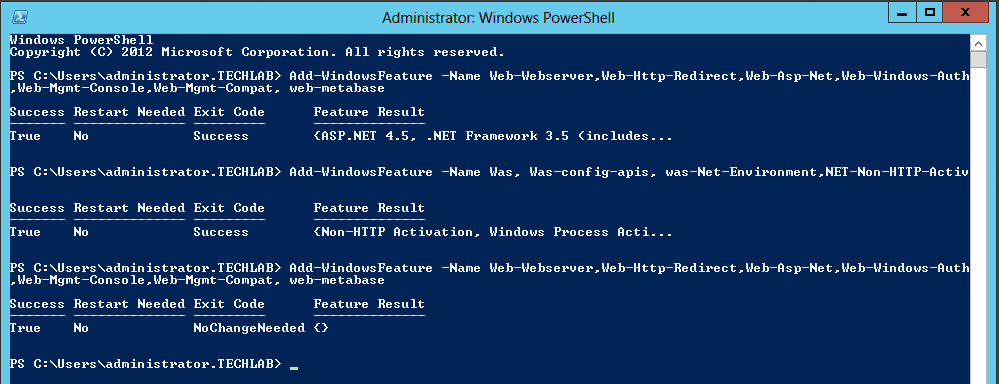Close the Administrator PowerShell window
999x384 pixels.
click(966, 12)
